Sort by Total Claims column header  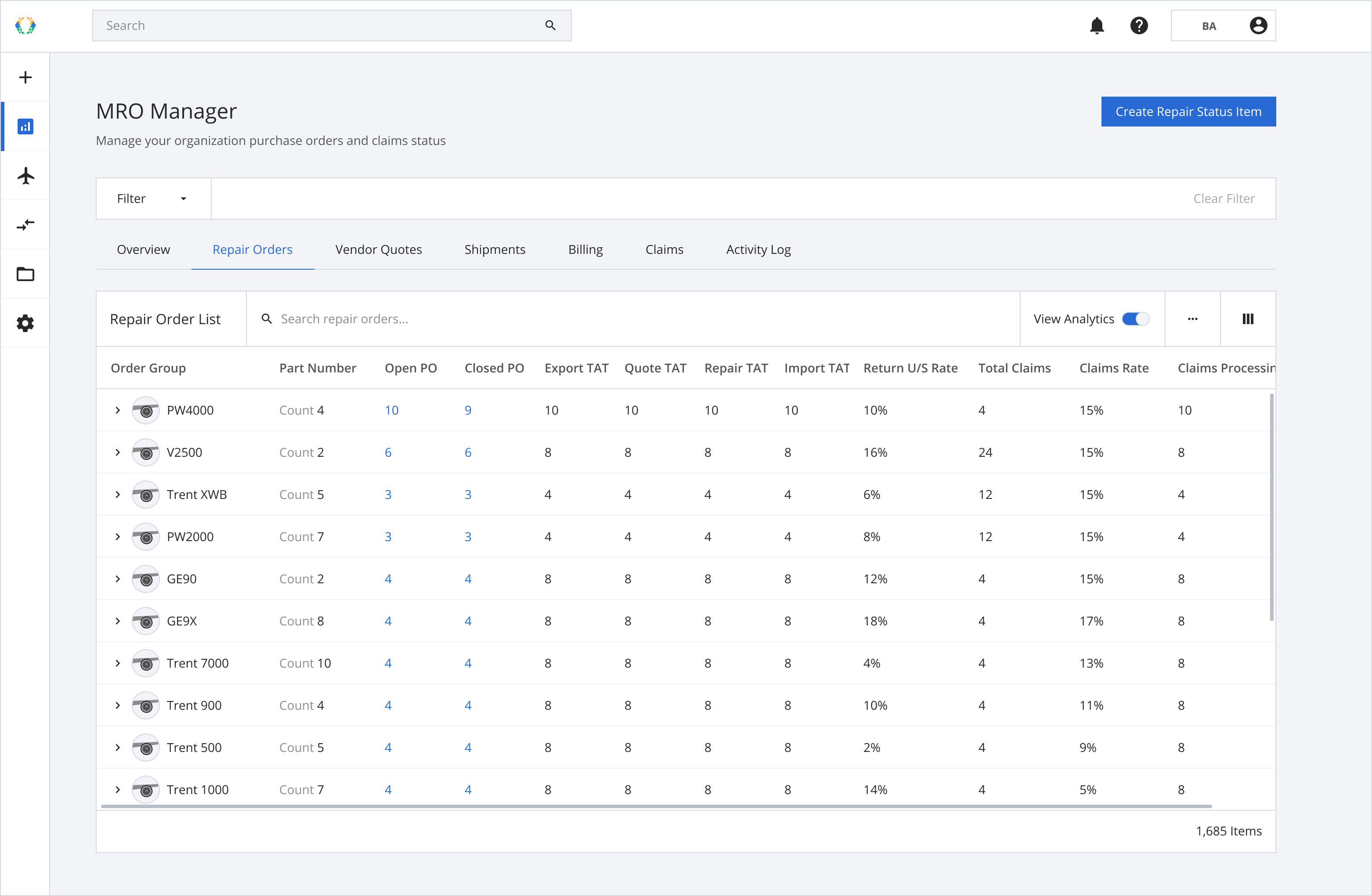(x=1014, y=368)
